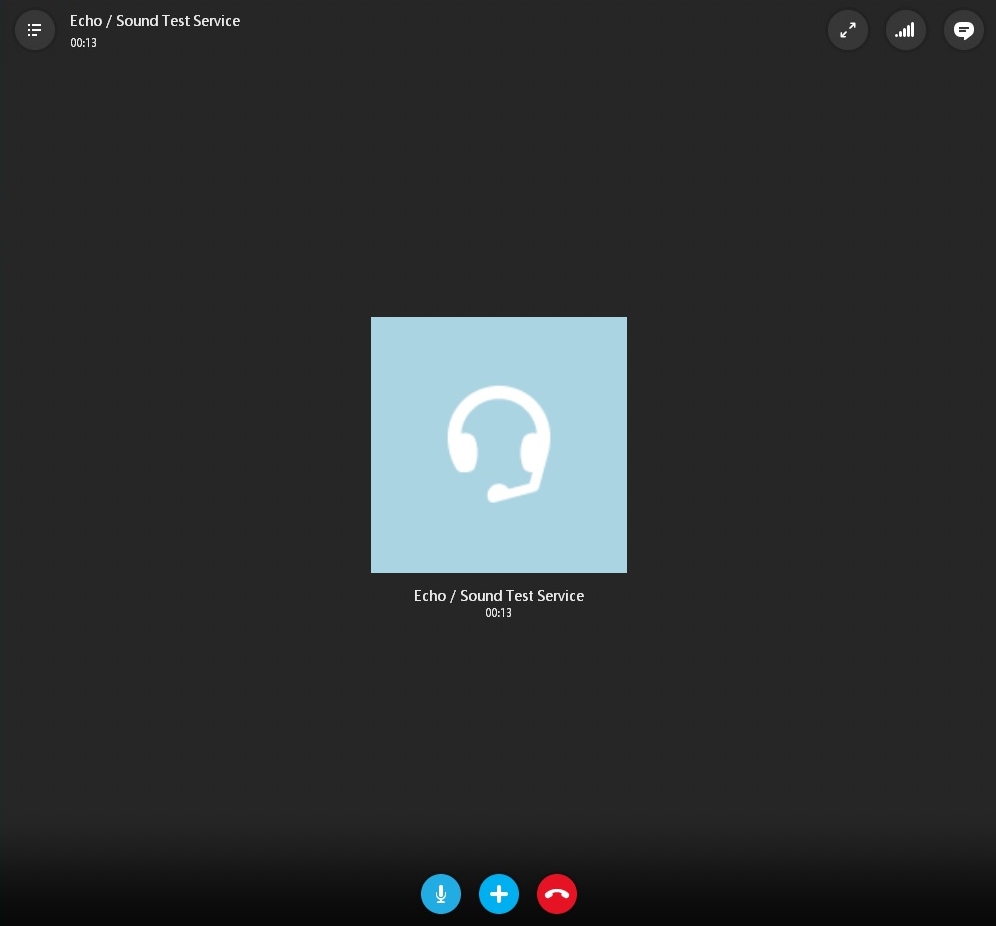
Task: End the call with the red hang-up button
Action: 557,894
